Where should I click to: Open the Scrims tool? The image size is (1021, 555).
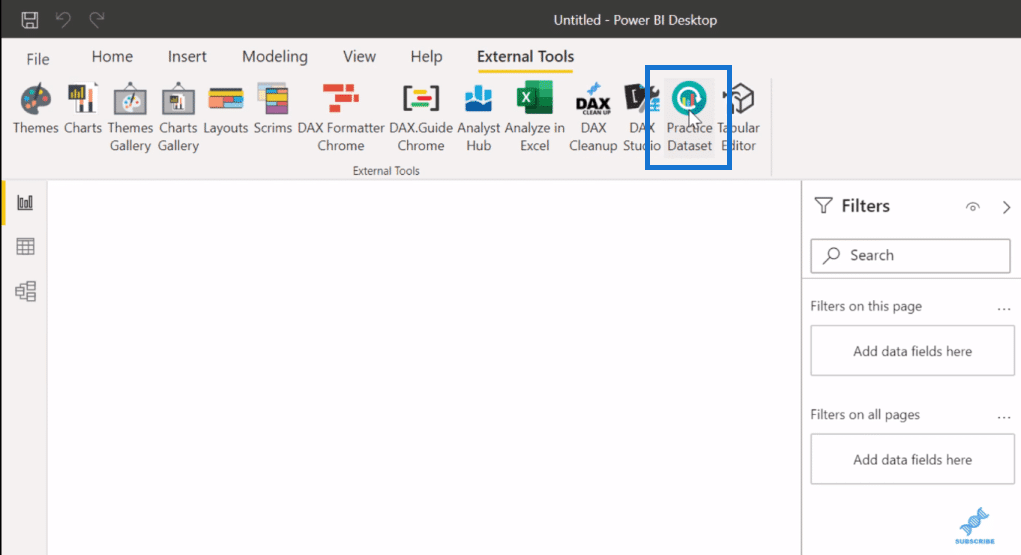click(x=272, y=109)
